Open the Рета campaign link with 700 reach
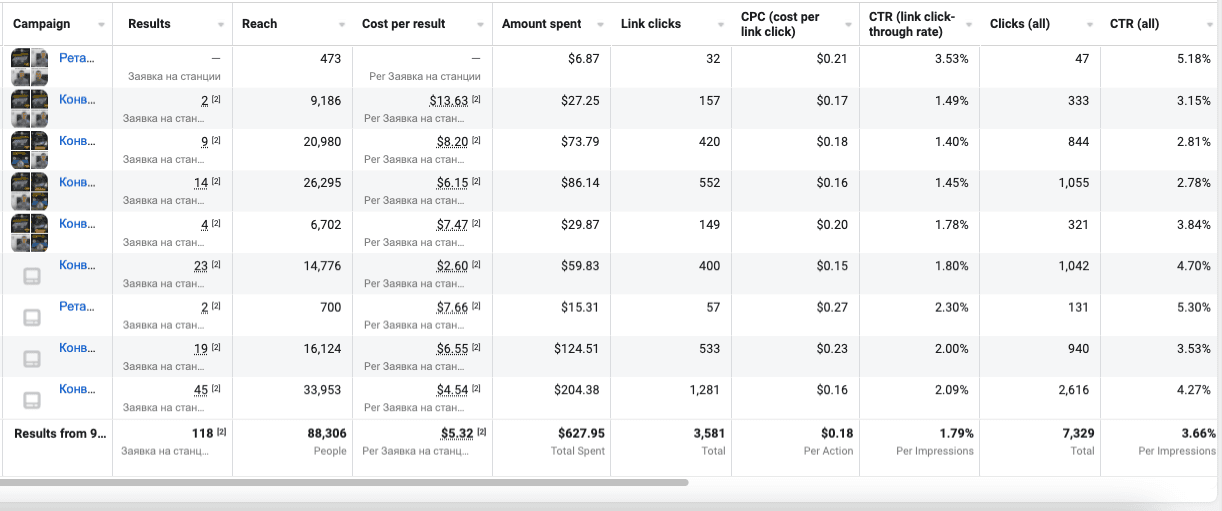Image resolution: width=1222 pixels, height=511 pixels. tap(77, 306)
